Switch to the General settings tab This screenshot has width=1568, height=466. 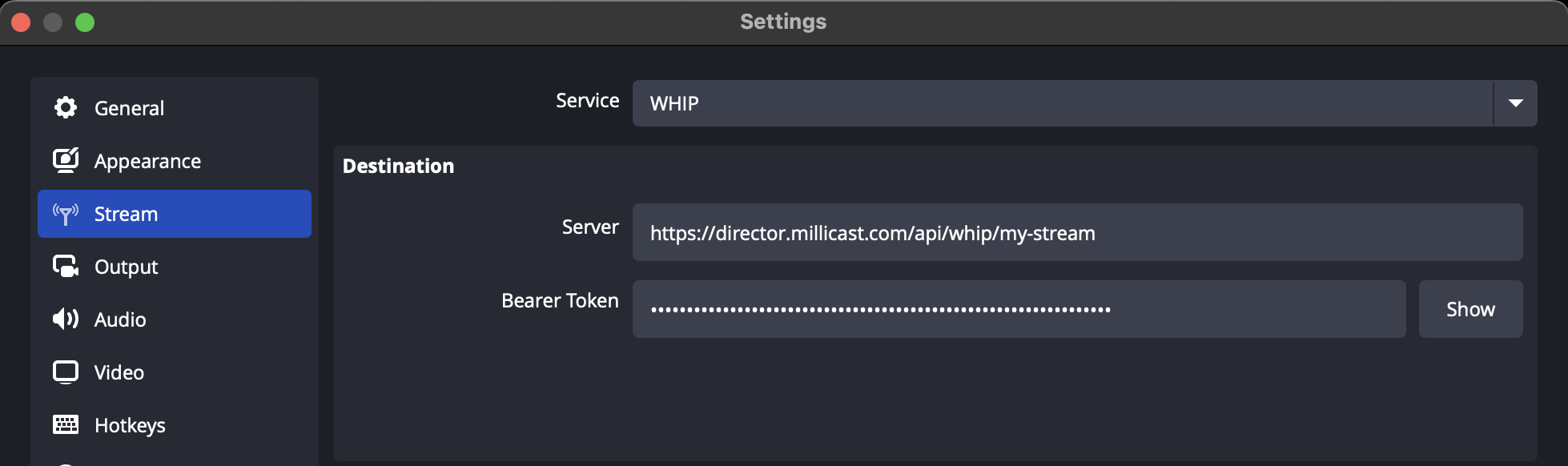click(x=130, y=108)
